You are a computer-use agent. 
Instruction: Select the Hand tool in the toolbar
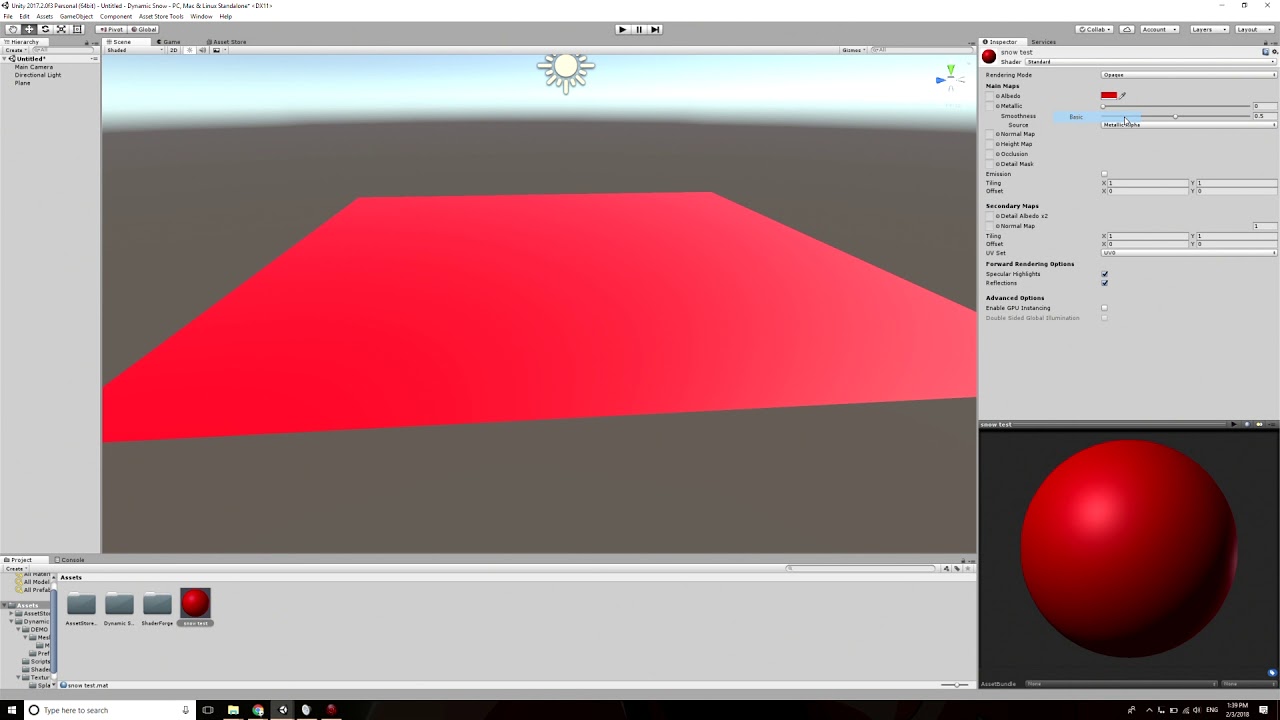pyautogui.click(x=14, y=29)
